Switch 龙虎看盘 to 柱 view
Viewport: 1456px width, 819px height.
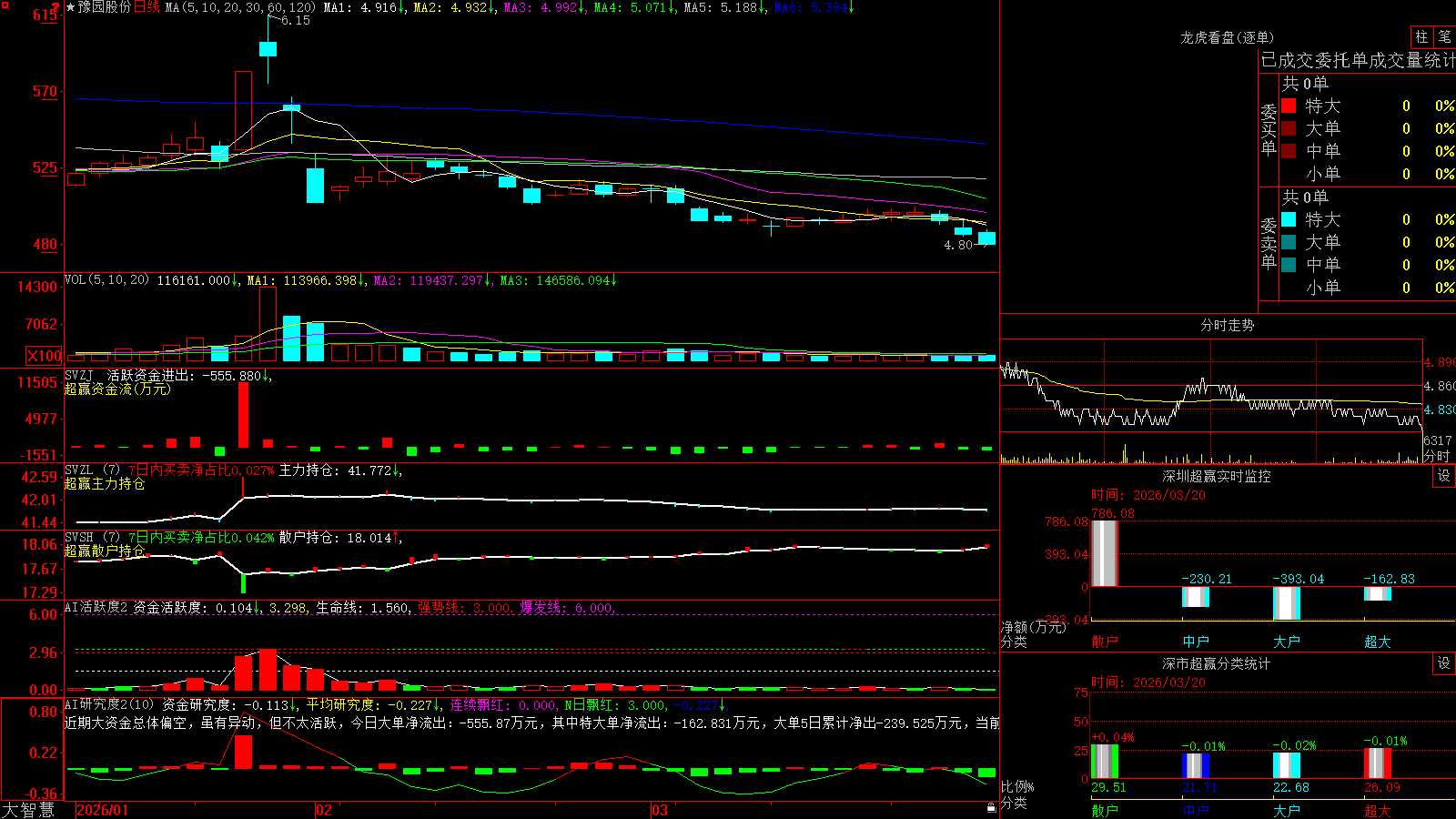coord(1421,36)
